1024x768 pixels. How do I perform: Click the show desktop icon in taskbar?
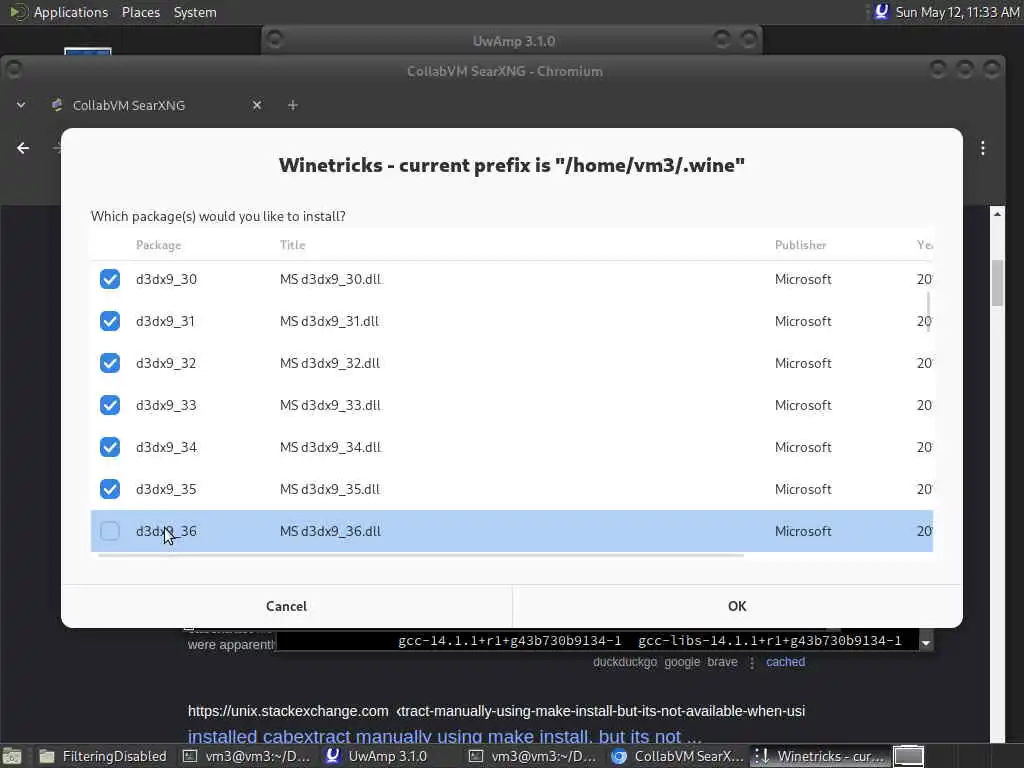pyautogui.click(x=12, y=756)
